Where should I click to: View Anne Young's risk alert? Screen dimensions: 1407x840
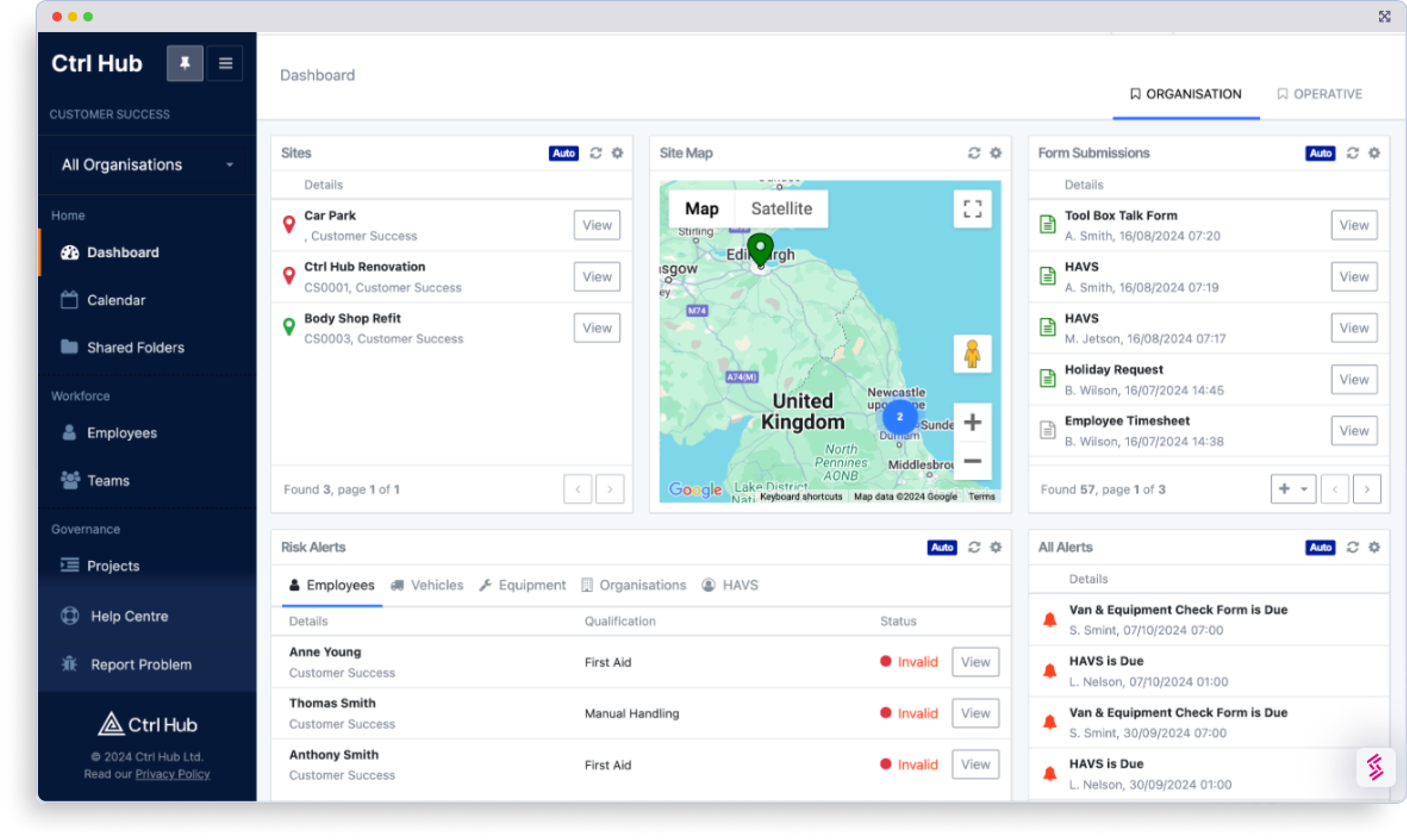(x=975, y=662)
